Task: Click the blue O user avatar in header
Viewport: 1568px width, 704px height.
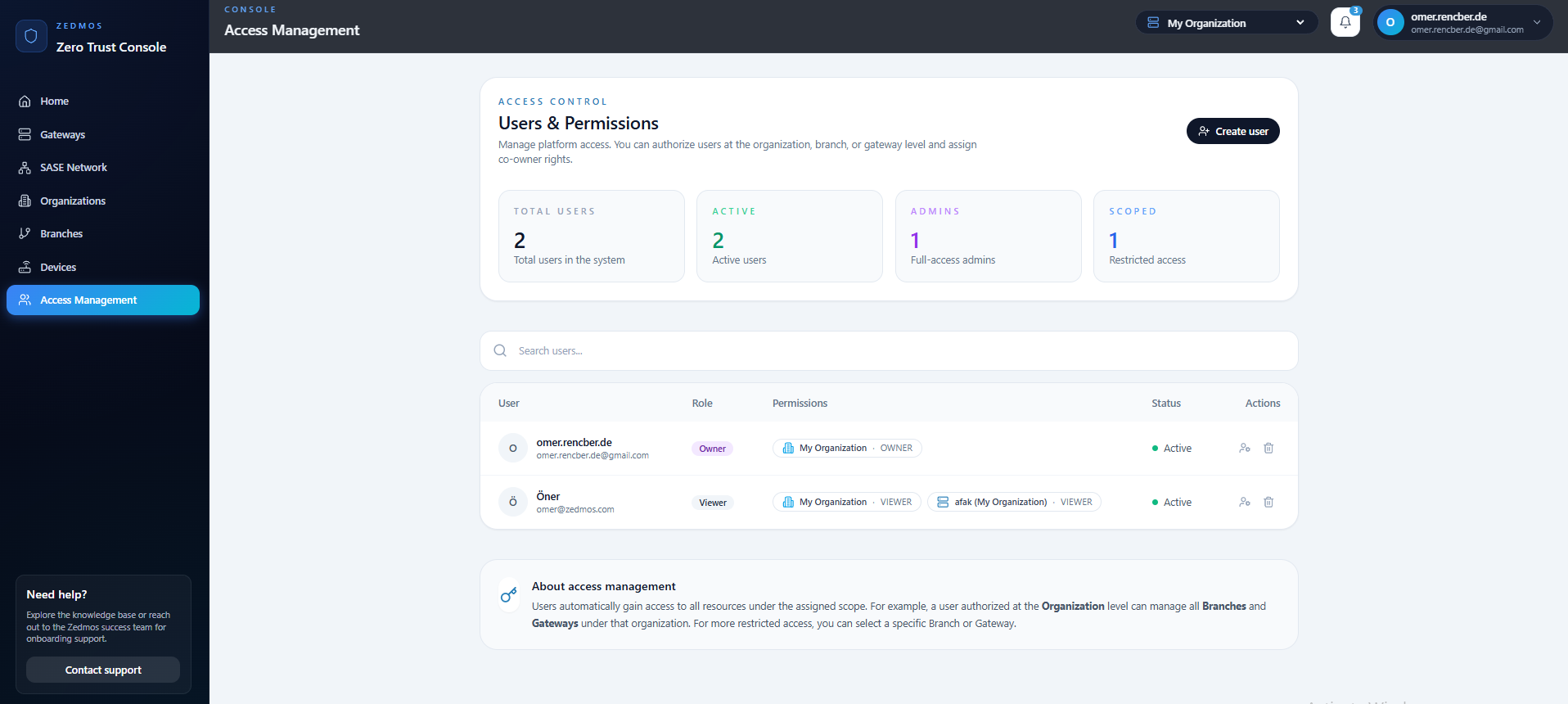Action: point(1390,22)
